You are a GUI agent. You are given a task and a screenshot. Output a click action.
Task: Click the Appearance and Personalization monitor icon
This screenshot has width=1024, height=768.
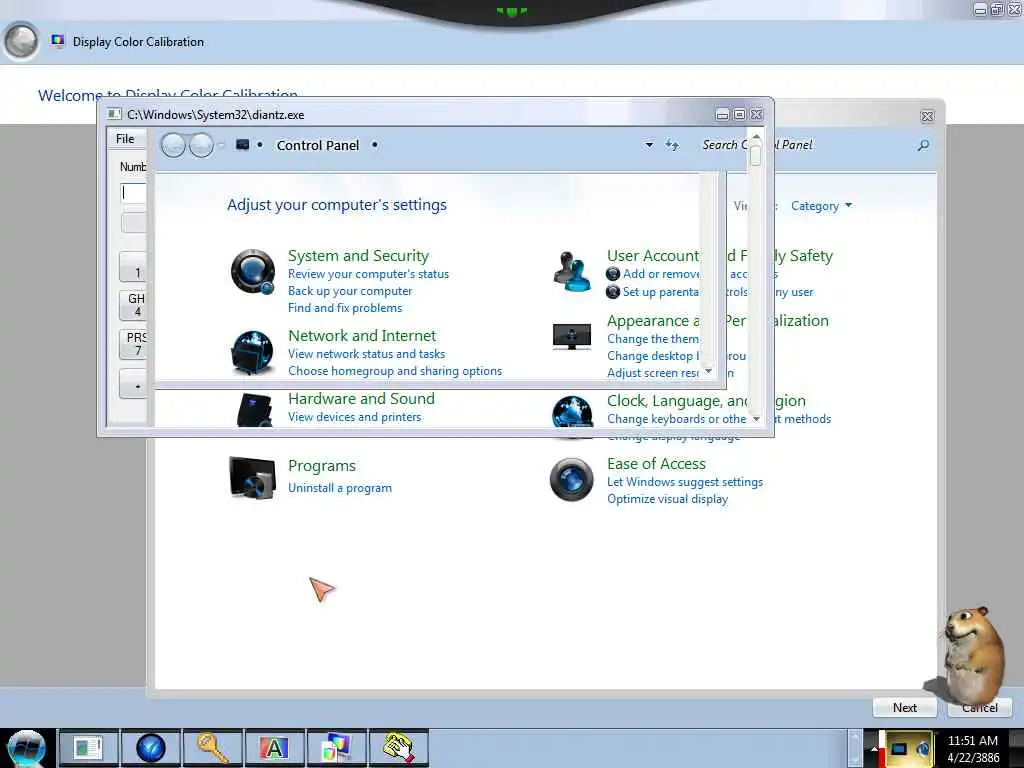click(x=571, y=336)
